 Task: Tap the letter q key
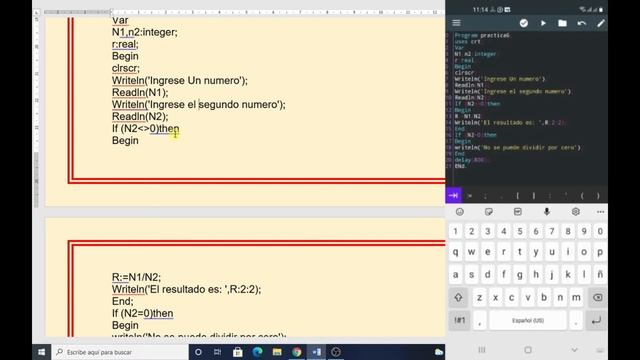(456, 252)
